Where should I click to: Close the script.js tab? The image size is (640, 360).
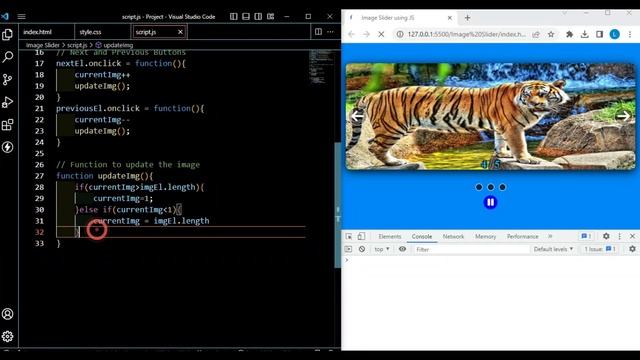[x=180, y=32]
